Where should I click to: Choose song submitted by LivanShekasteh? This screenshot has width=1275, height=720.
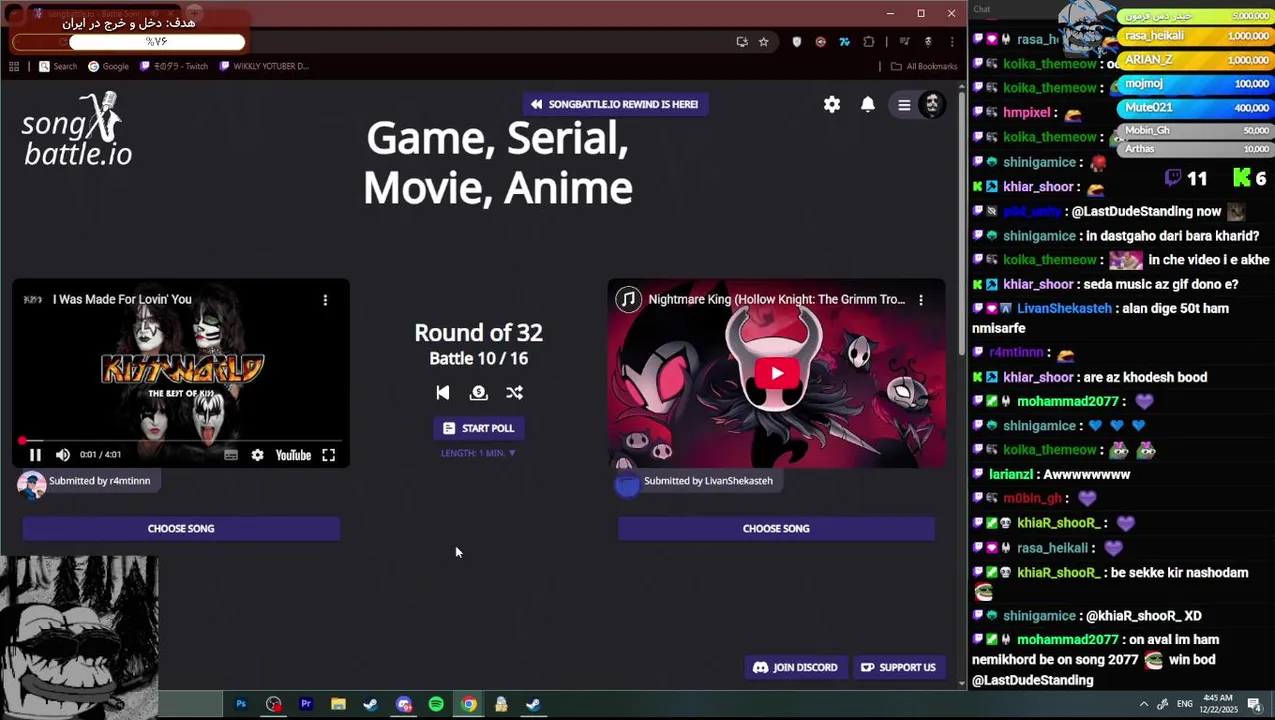tap(776, 528)
